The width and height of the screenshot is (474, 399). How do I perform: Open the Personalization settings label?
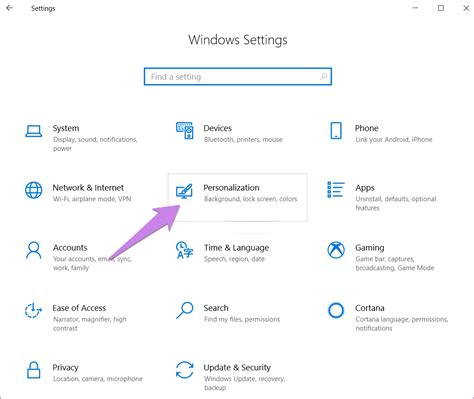tap(231, 188)
